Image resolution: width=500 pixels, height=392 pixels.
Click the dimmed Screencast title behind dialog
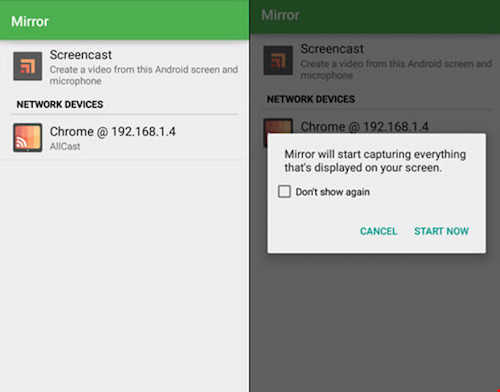tap(332, 49)
